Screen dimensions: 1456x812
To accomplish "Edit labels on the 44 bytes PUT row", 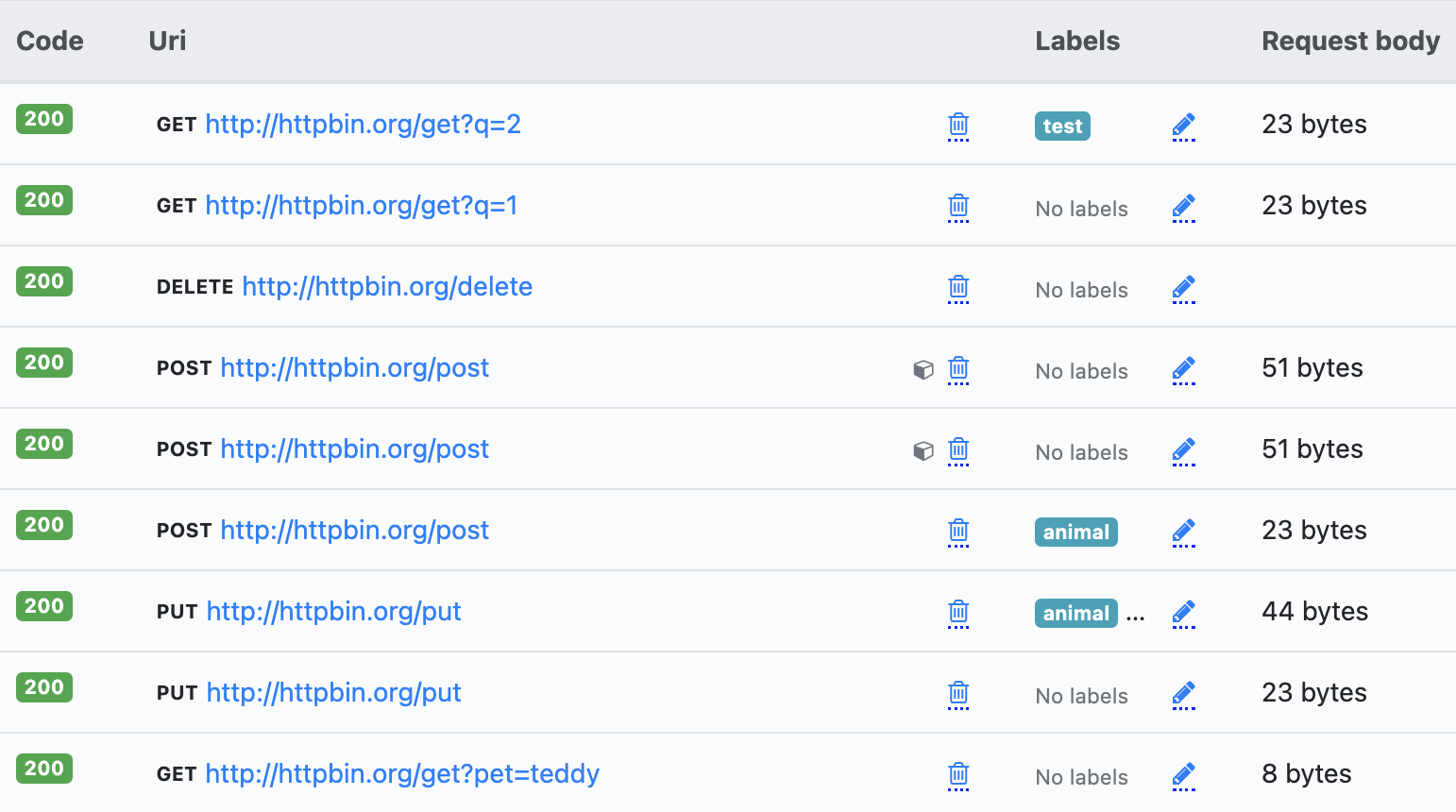I will [x=1183, y=613].
